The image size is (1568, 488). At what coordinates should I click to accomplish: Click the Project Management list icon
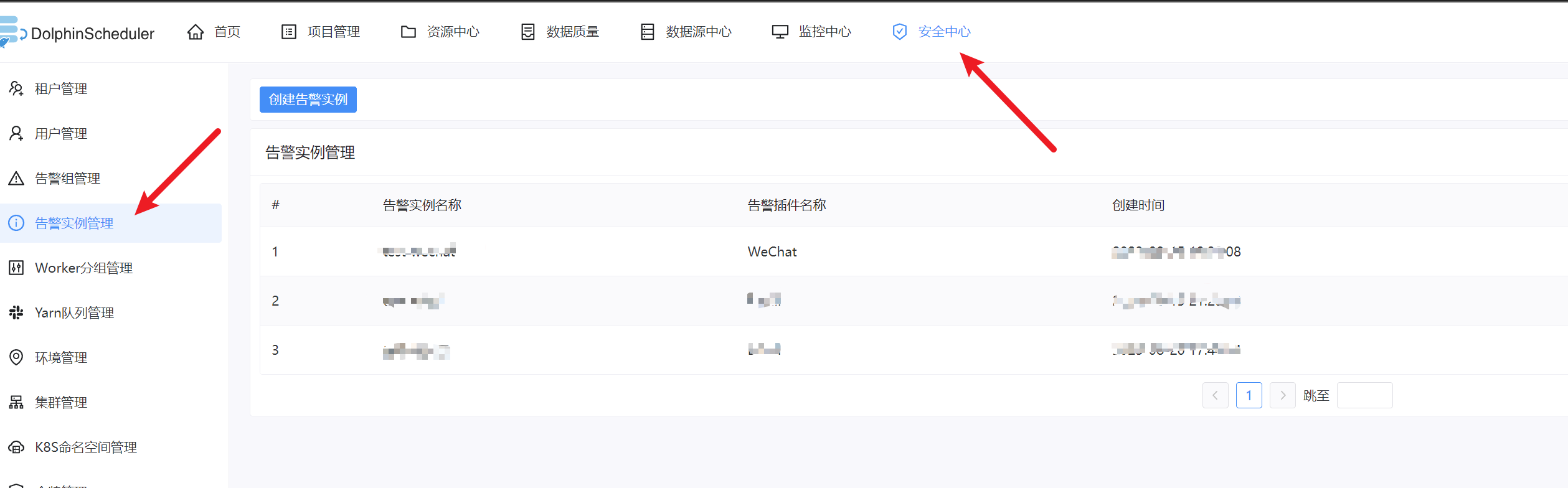(x=289, y=32)
